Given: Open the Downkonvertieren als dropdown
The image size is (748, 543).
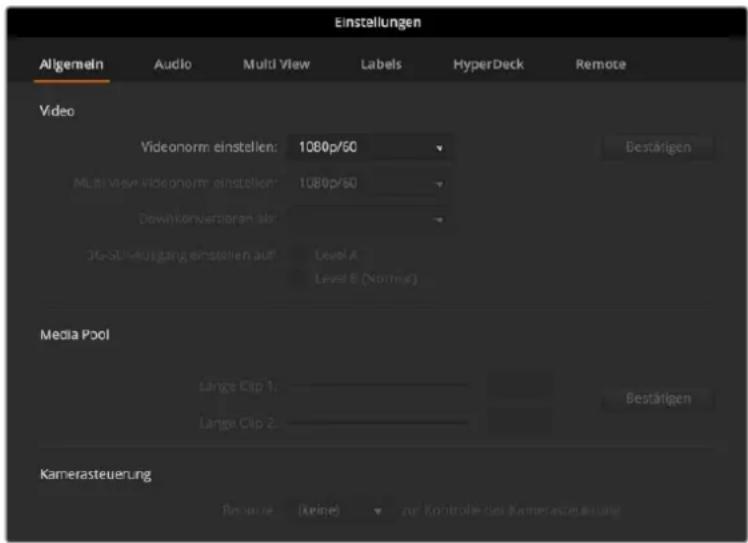Looking at the screenshot, I should coord(369,219).
